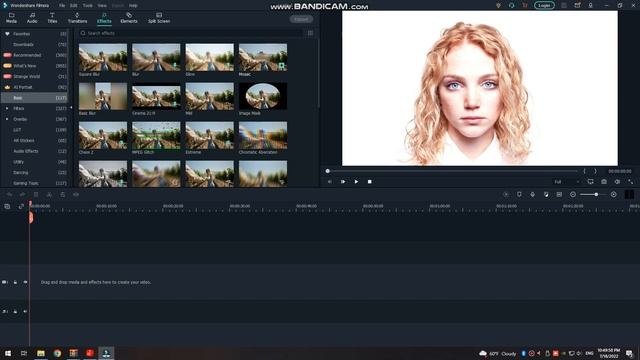This screenshot has height=360, width=640.
Task: Click the timeline split scissors icon
Action: [x=49, y=195]
